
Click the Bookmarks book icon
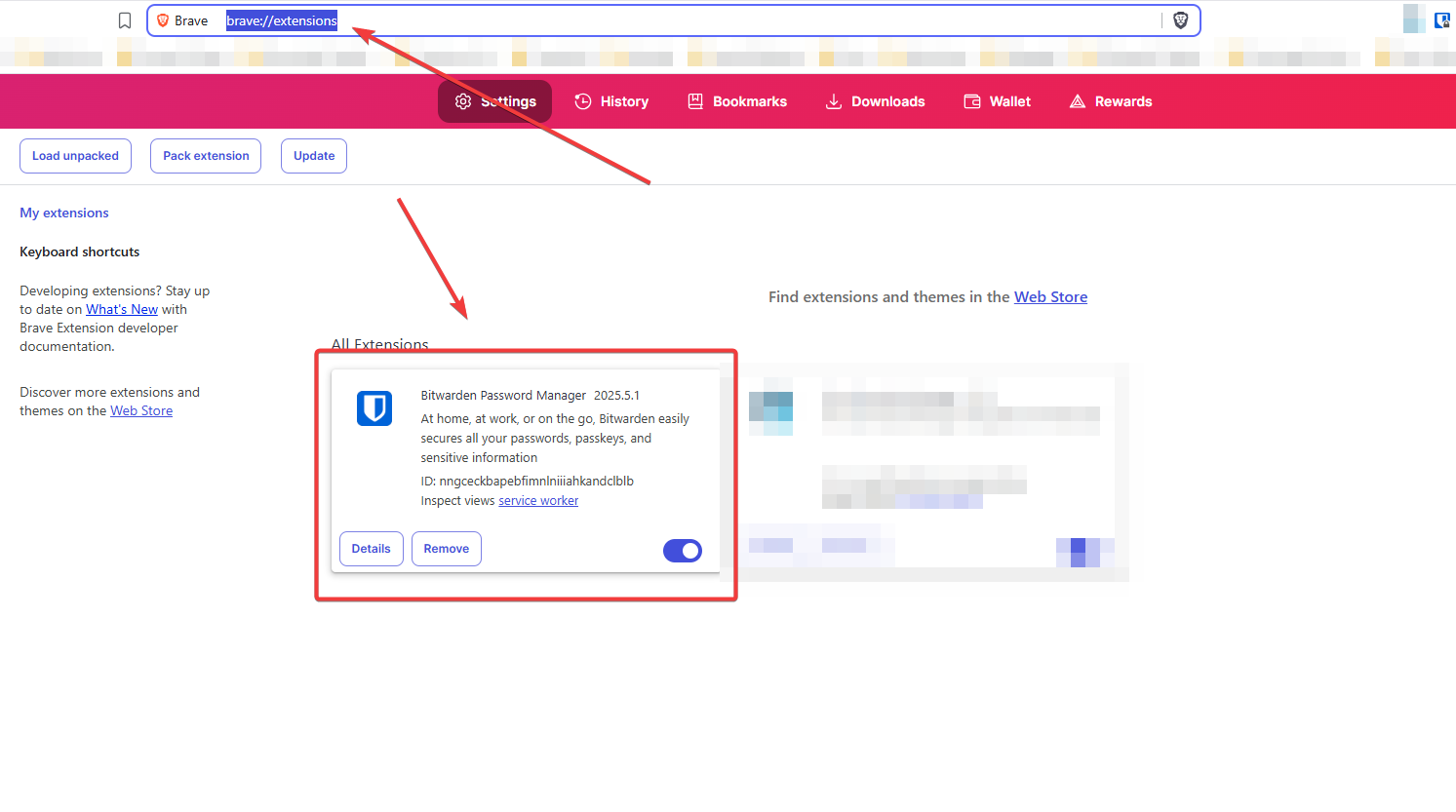(x=695, y=101)
